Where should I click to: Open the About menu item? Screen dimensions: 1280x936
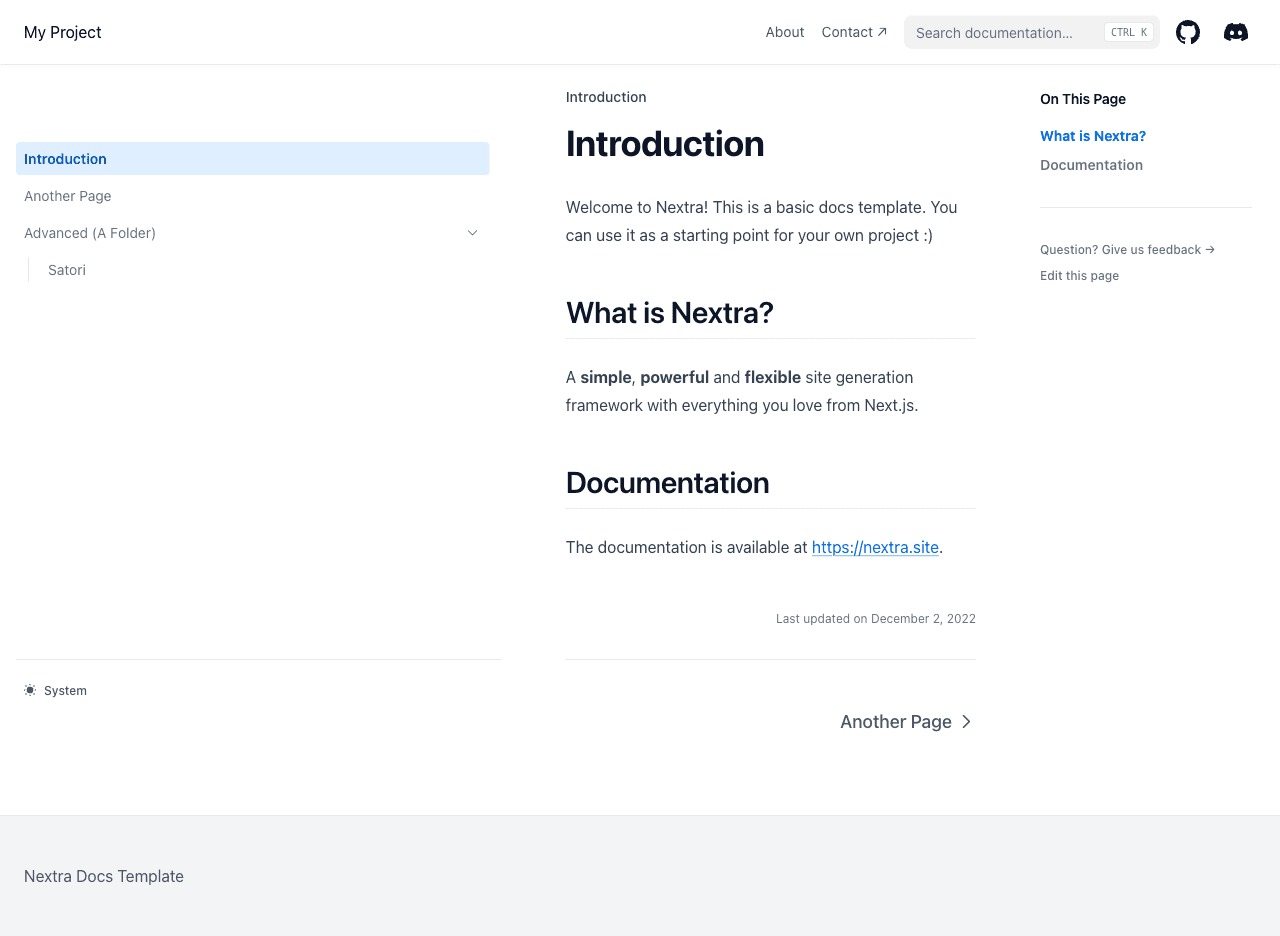(x=784, y=32)
